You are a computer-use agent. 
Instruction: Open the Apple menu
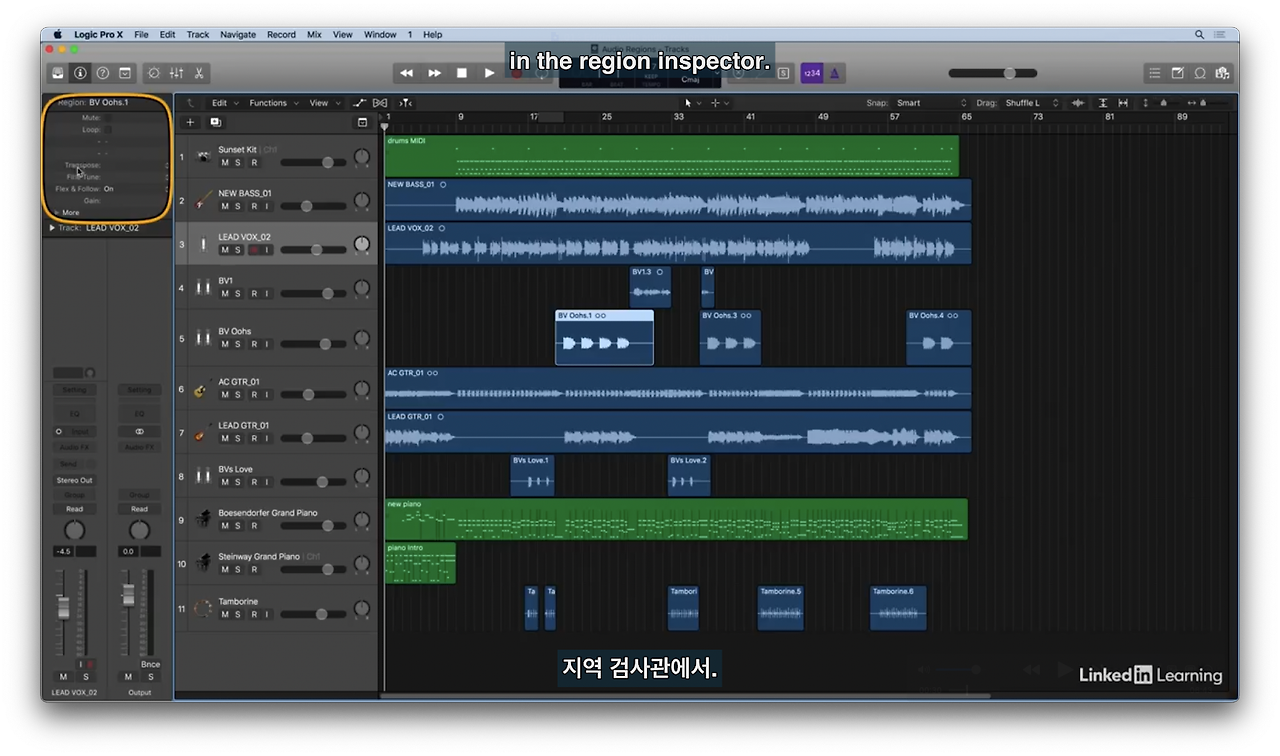point(57,34)
